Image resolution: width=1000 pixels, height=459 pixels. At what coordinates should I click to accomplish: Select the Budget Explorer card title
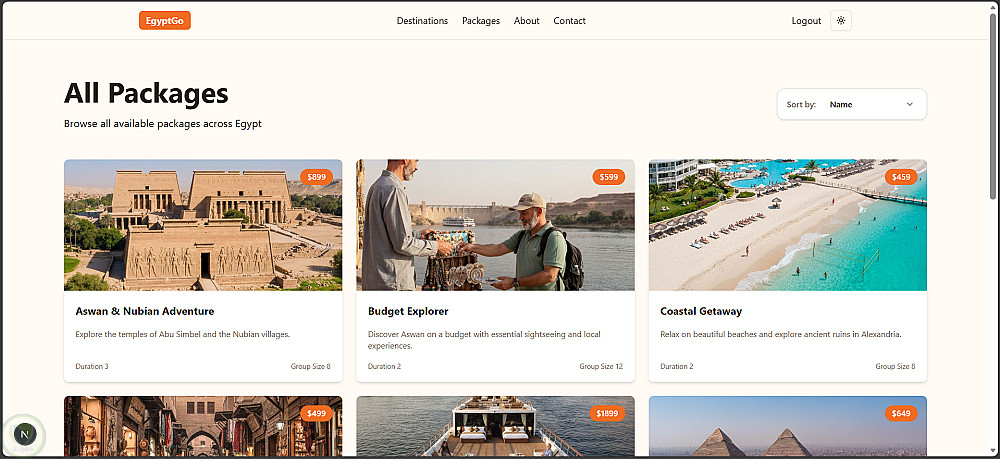tap(408, 311)
